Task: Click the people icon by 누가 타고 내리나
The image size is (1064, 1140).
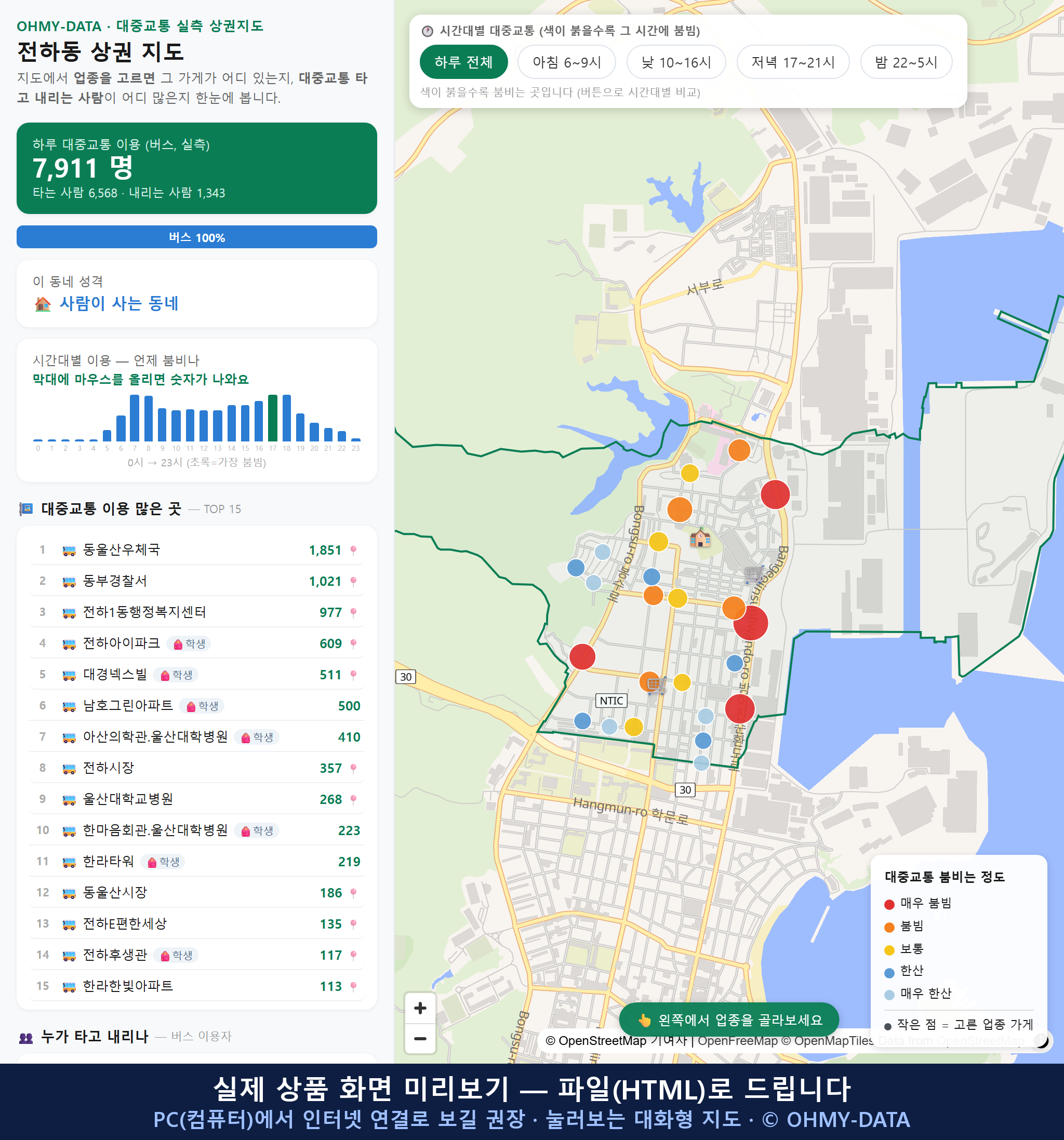Action: [x=26, y=1037]
